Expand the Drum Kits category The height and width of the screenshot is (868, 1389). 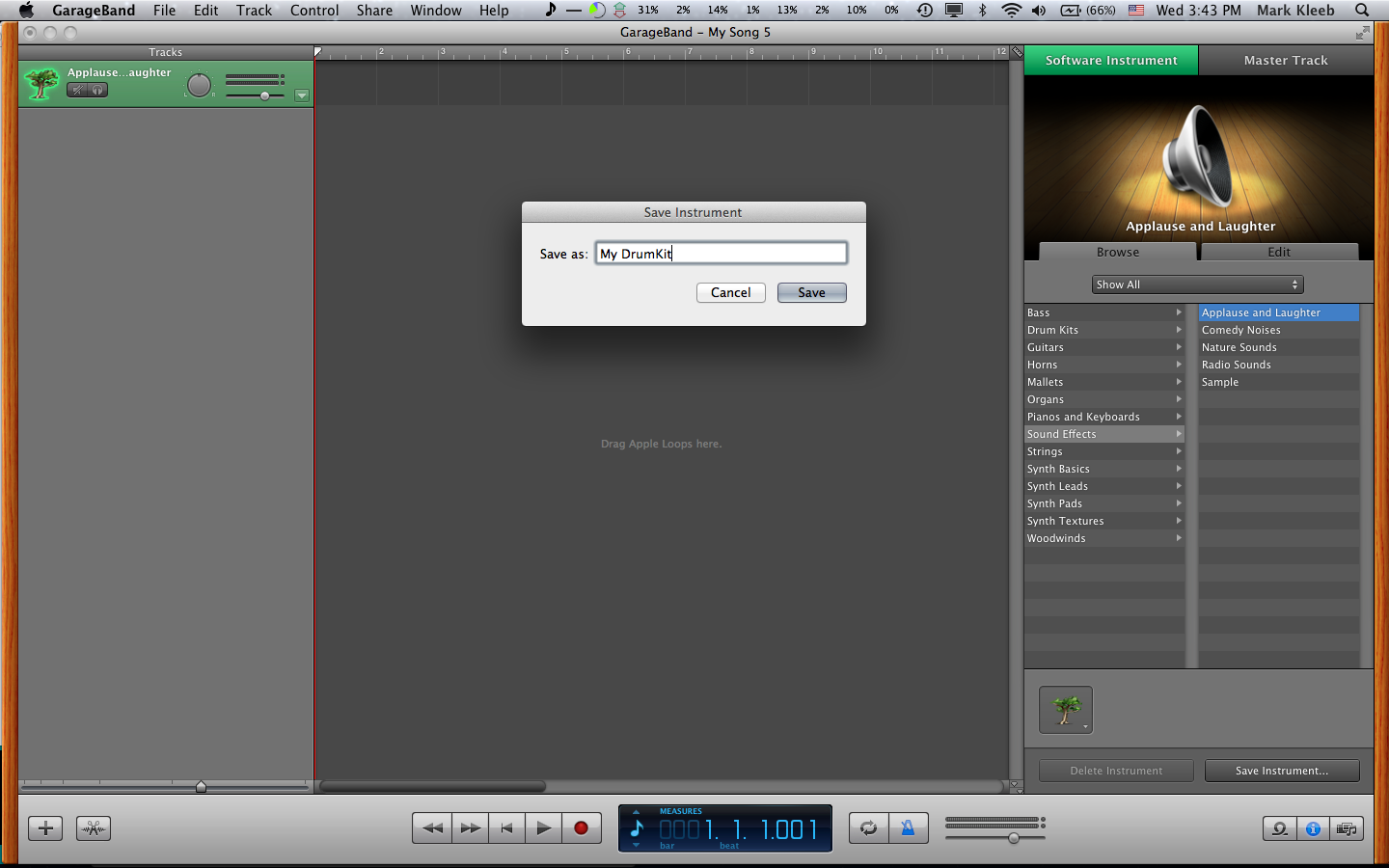click(x=1104, y=330)
